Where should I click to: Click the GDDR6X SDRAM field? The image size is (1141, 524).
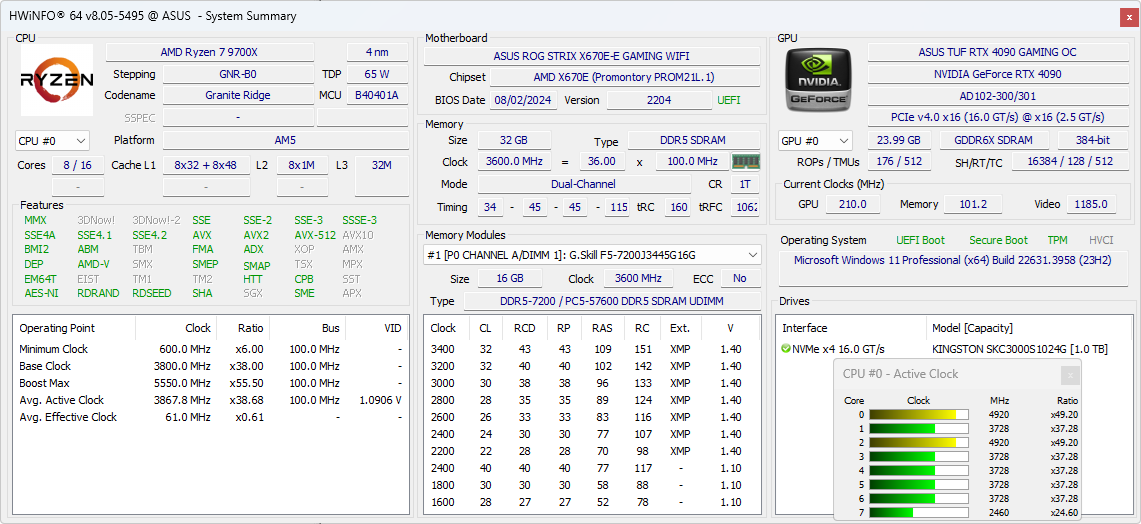click(x=995, y=140)
